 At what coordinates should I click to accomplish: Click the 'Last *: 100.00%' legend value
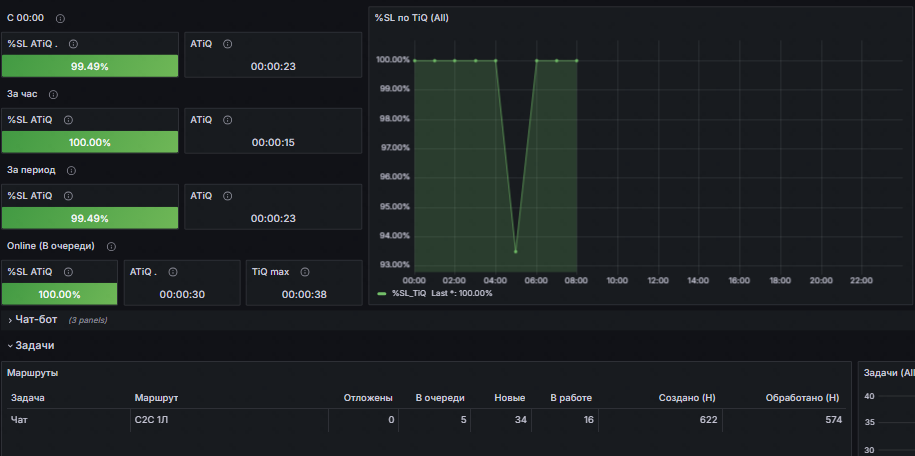[x=462, y=293]
